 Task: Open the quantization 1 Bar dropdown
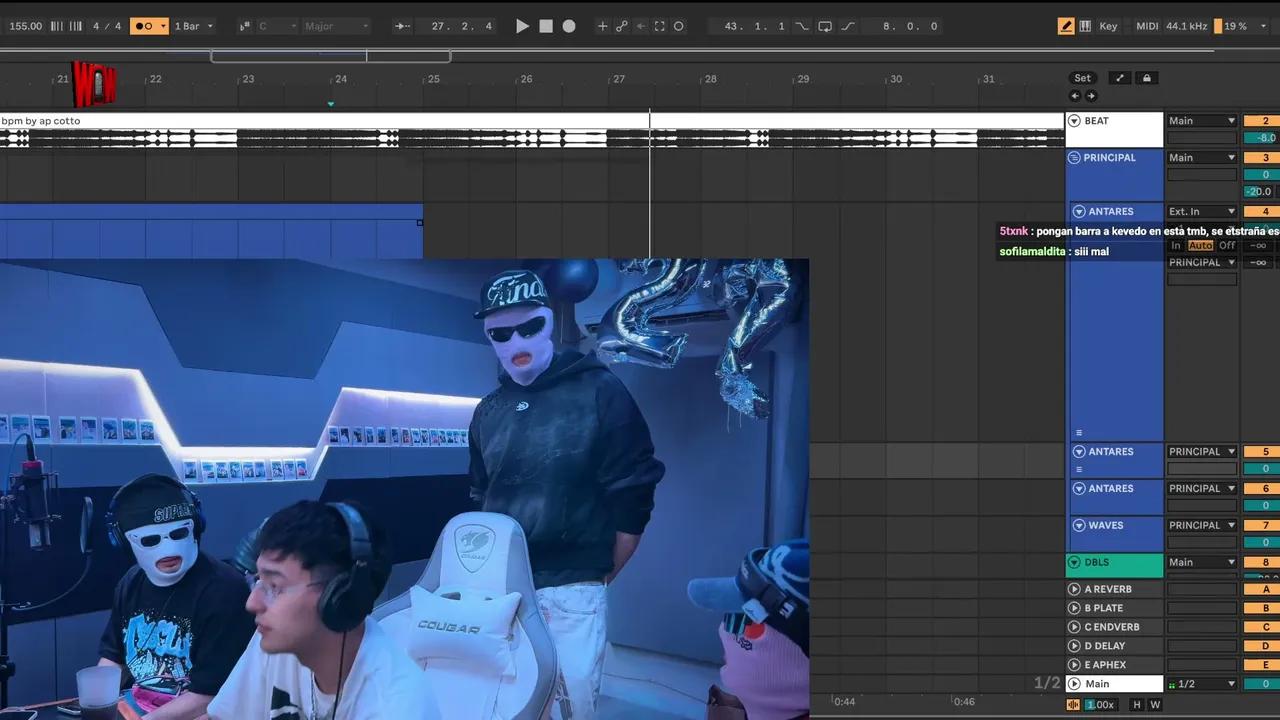tap(194, 26)
